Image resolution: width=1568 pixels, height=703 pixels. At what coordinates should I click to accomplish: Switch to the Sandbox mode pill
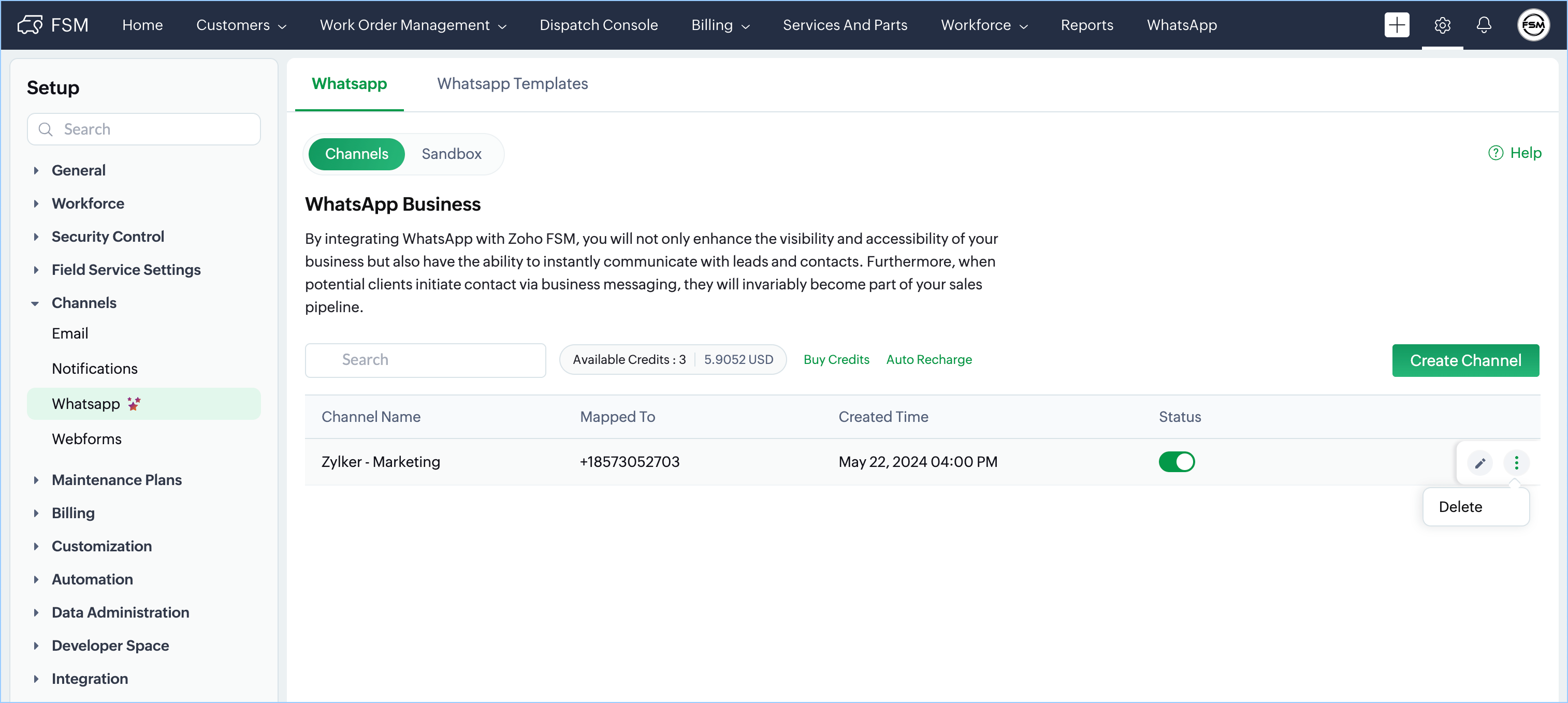point(451,154)
